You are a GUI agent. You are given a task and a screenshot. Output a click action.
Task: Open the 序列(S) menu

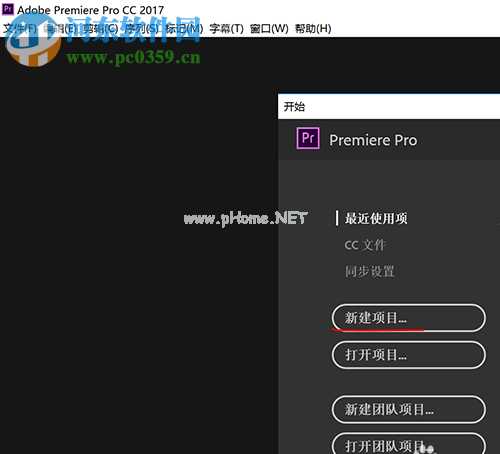tap(142, 29)
